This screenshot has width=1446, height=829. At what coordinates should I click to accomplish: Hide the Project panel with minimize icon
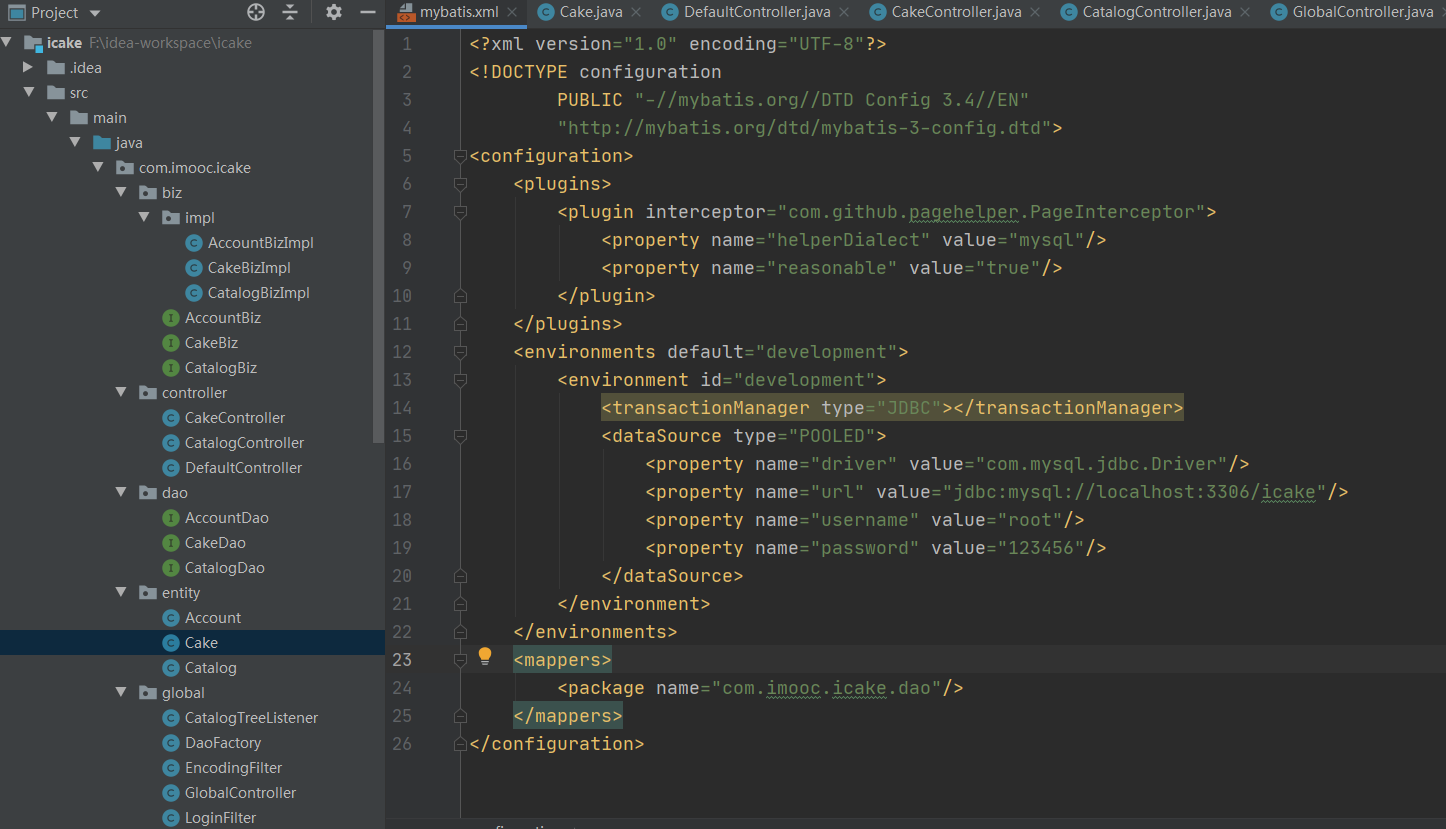tap(368, 12)
